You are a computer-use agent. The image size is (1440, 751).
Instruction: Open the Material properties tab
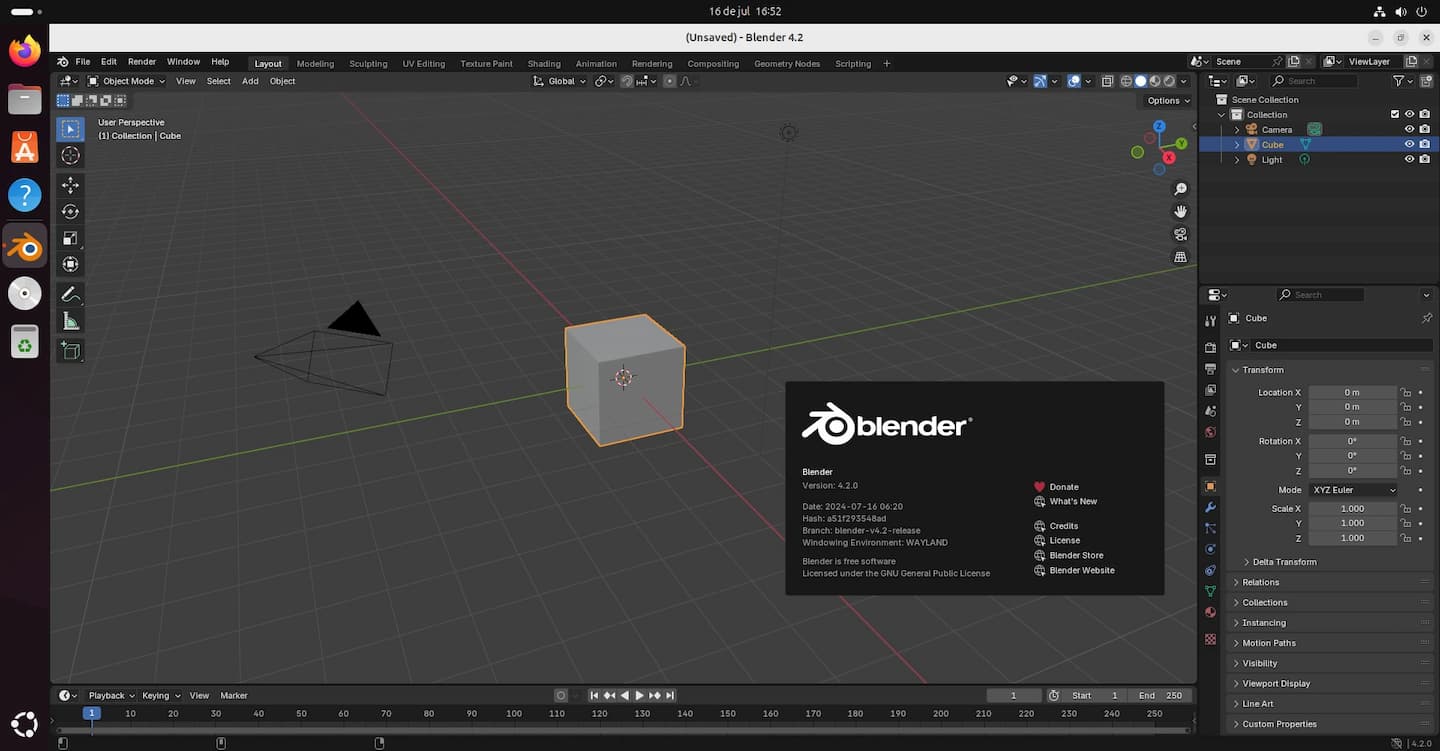point(1210,612)
